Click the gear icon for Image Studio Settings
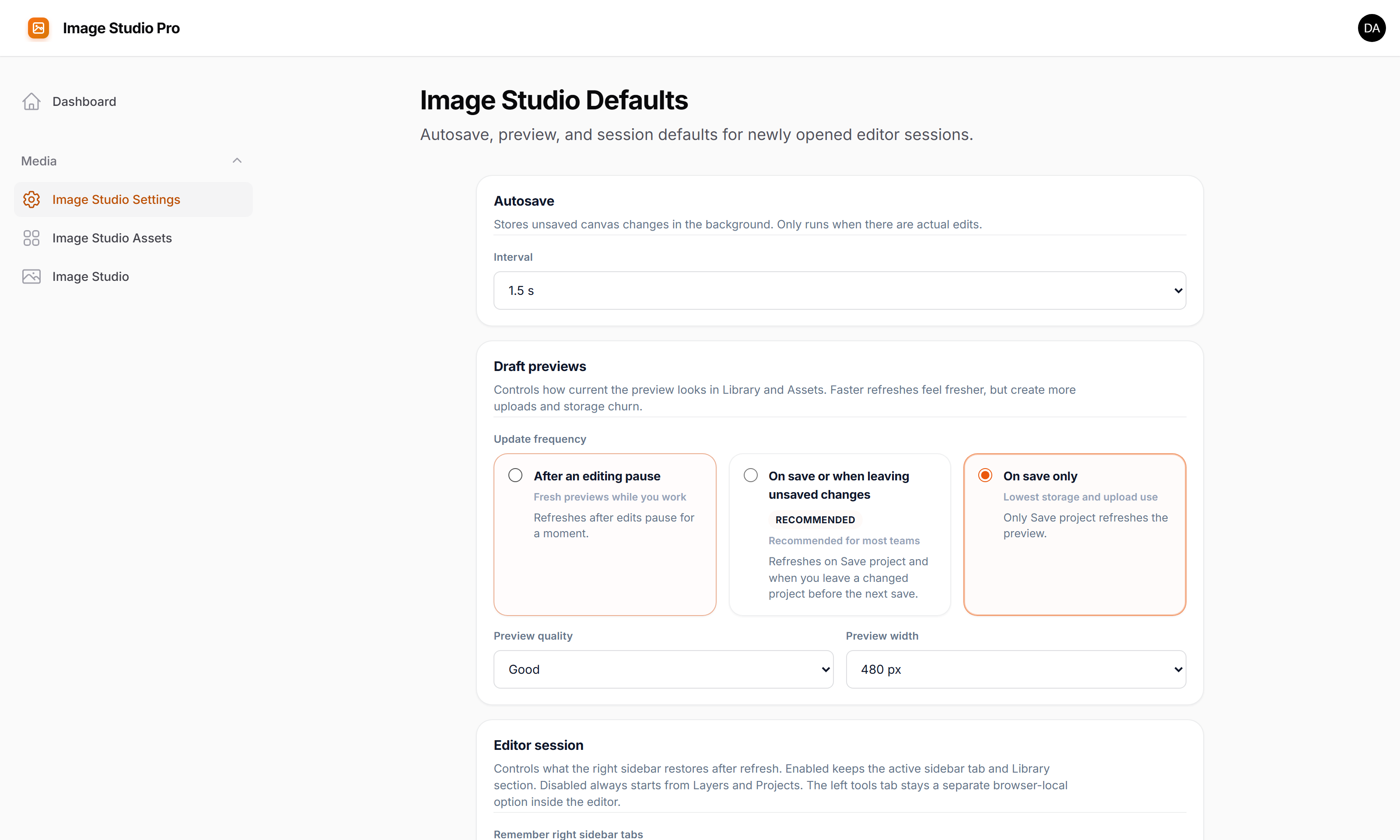The width and height of the screenshot is (1400, 840). pyautogui.click(x=31, y=199)
